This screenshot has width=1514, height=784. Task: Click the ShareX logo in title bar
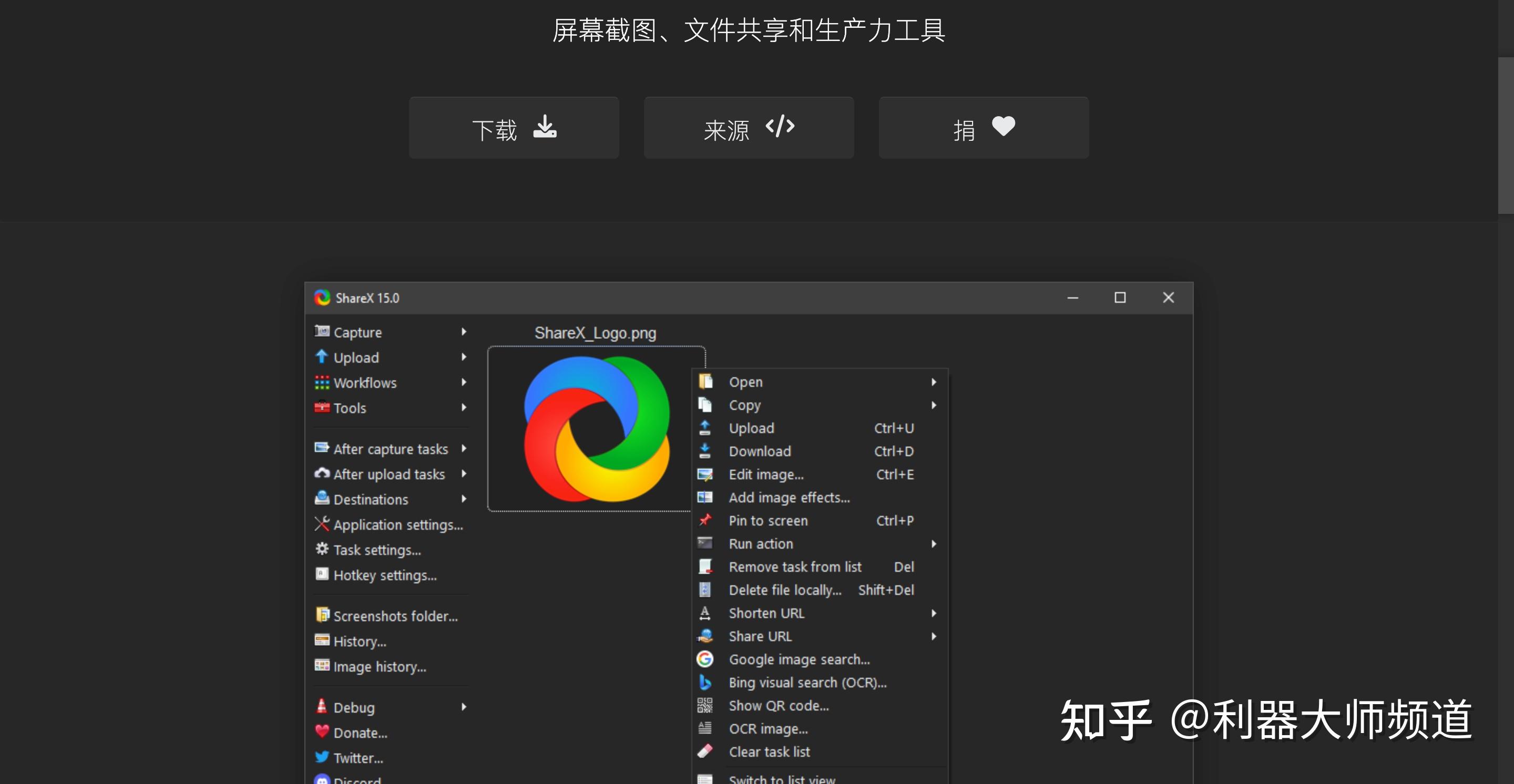coord(322,298)
